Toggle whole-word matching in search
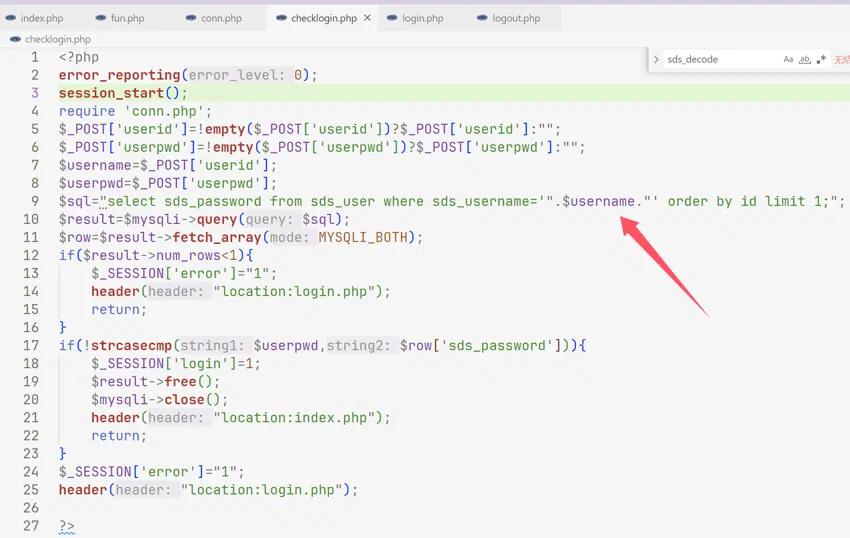The width and height of the screenshot is (850, 538). click(805, 60)
